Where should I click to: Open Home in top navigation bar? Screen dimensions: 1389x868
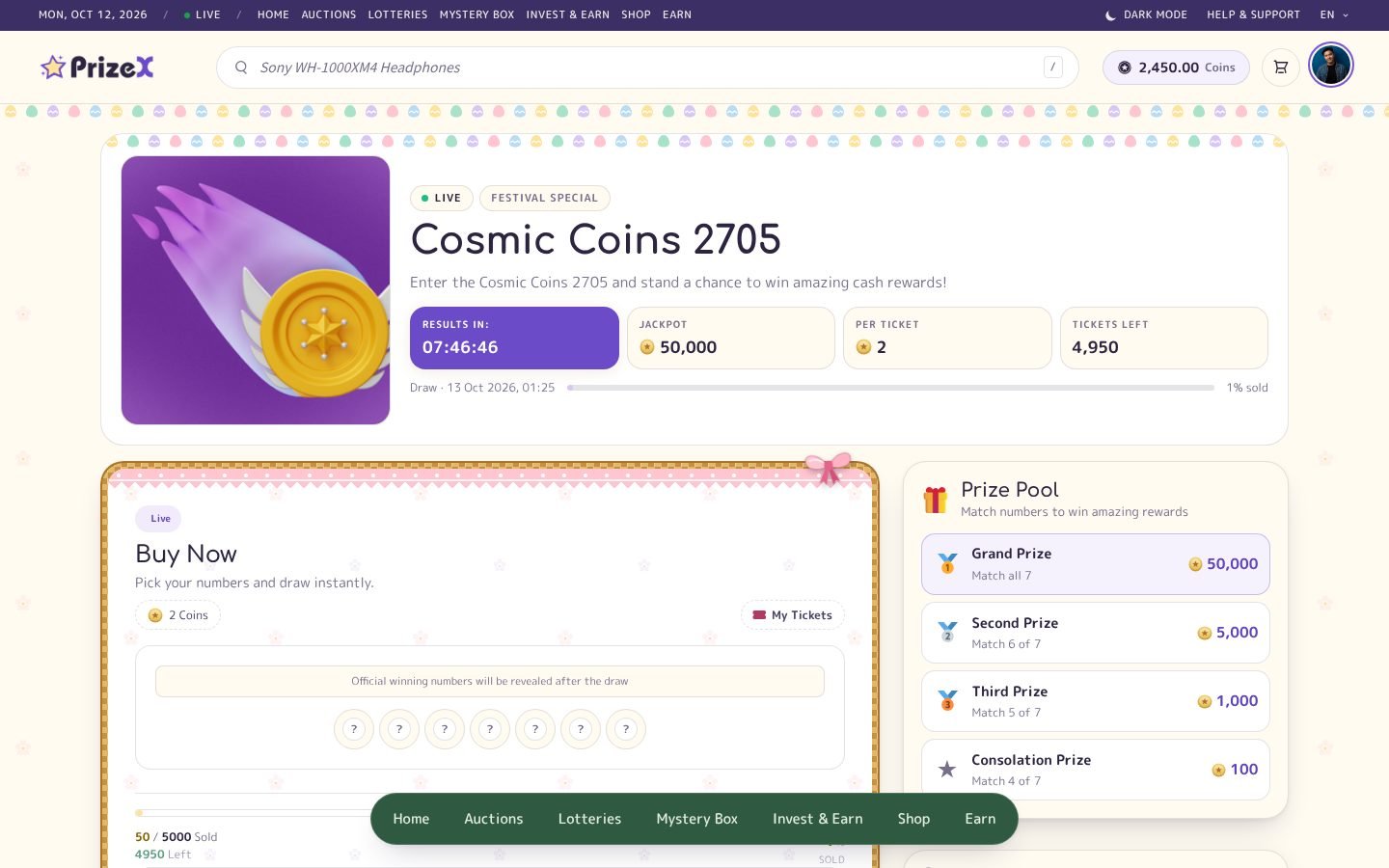pos(273,14)
